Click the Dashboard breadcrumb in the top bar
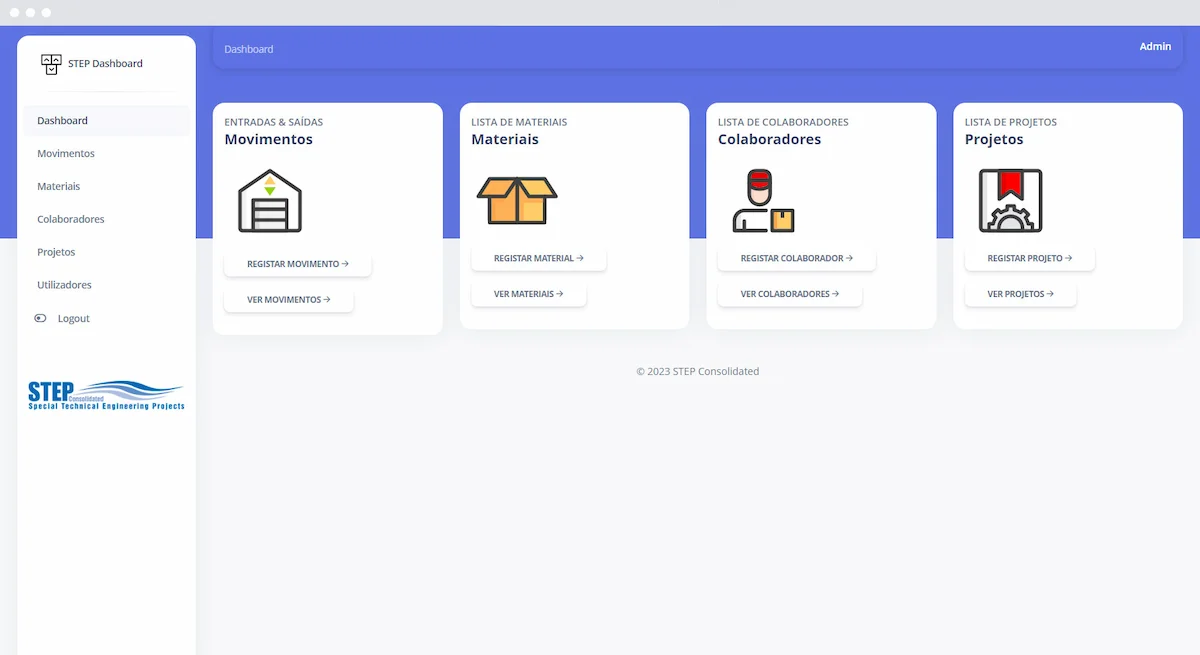This screenshot has height=655, width=1200. point(248,48)
